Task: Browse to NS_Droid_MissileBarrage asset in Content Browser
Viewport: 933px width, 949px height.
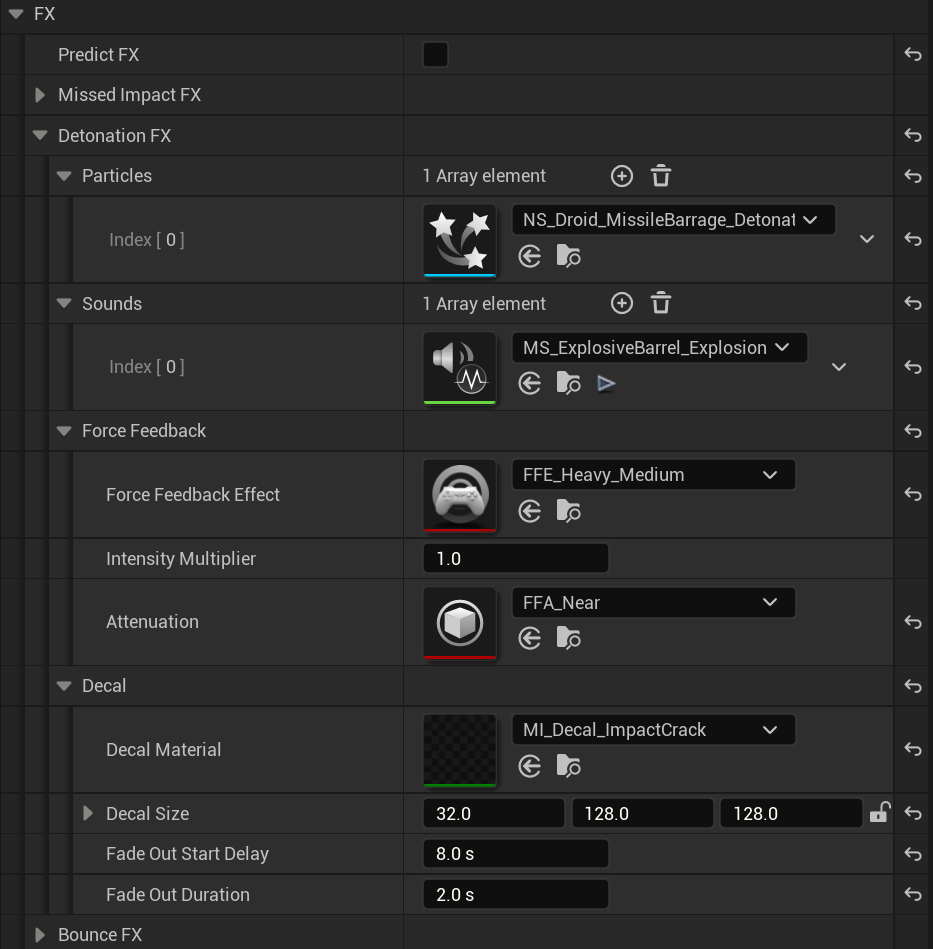Action: tap(568, 256)
